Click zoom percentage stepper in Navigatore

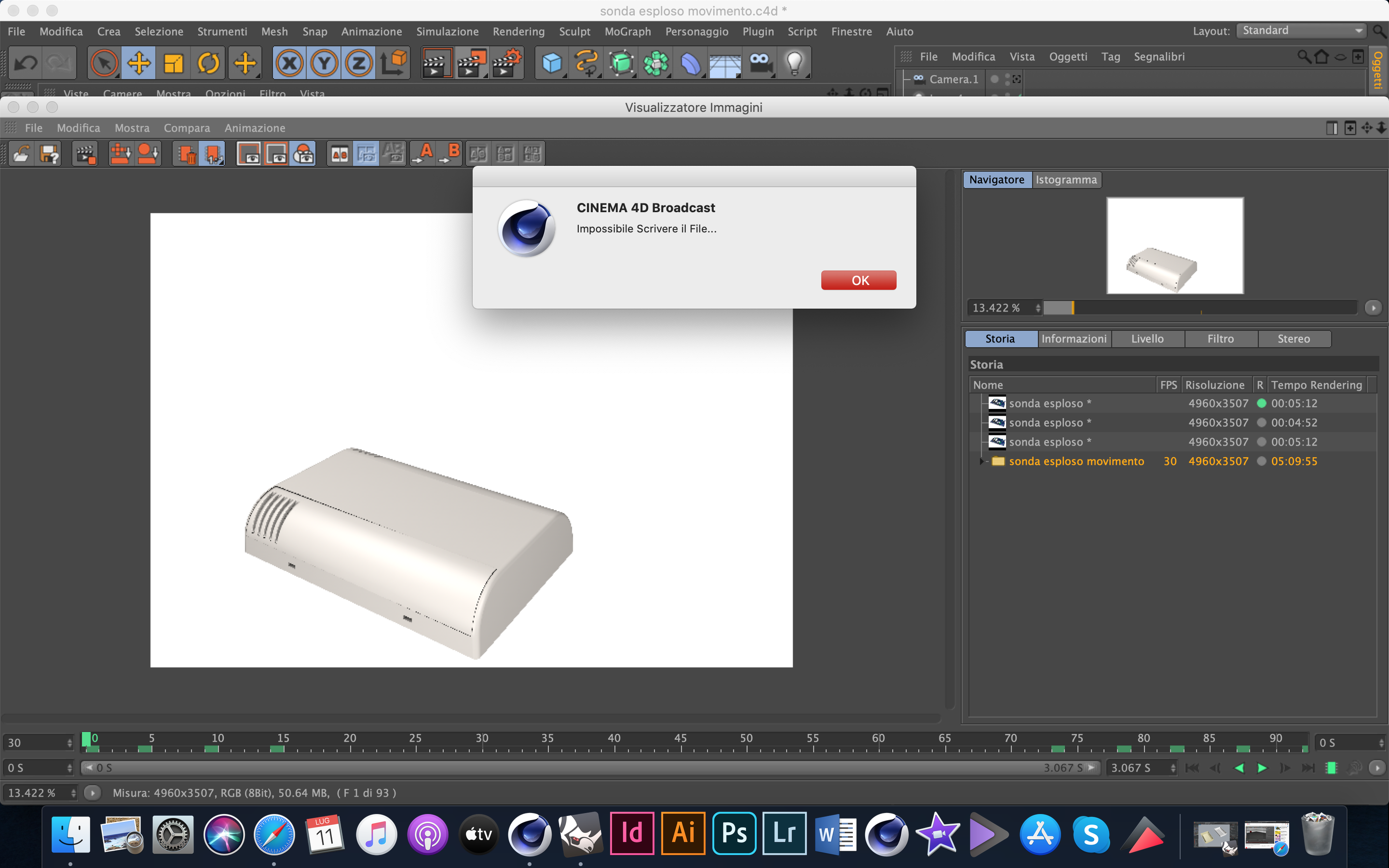tap(1038, 308)
